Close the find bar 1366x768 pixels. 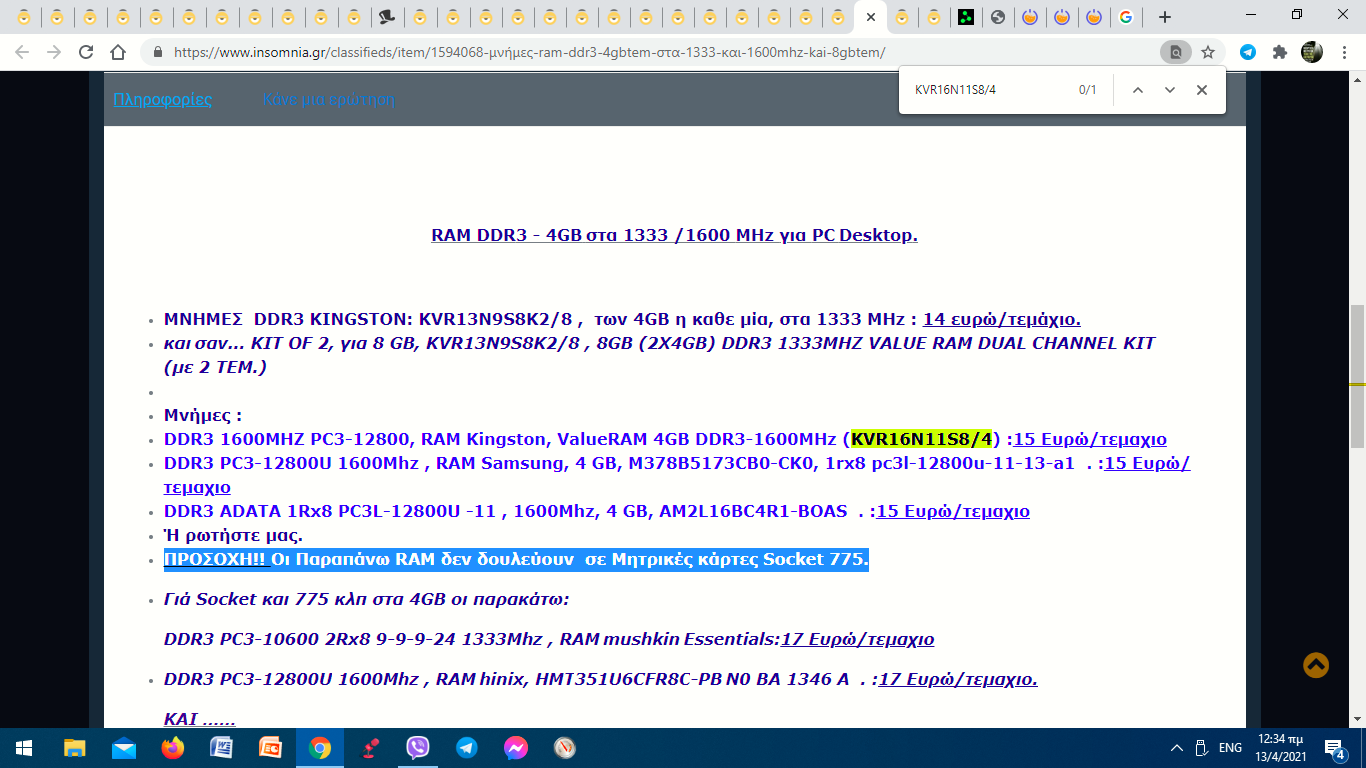(x=1202, y=90)
